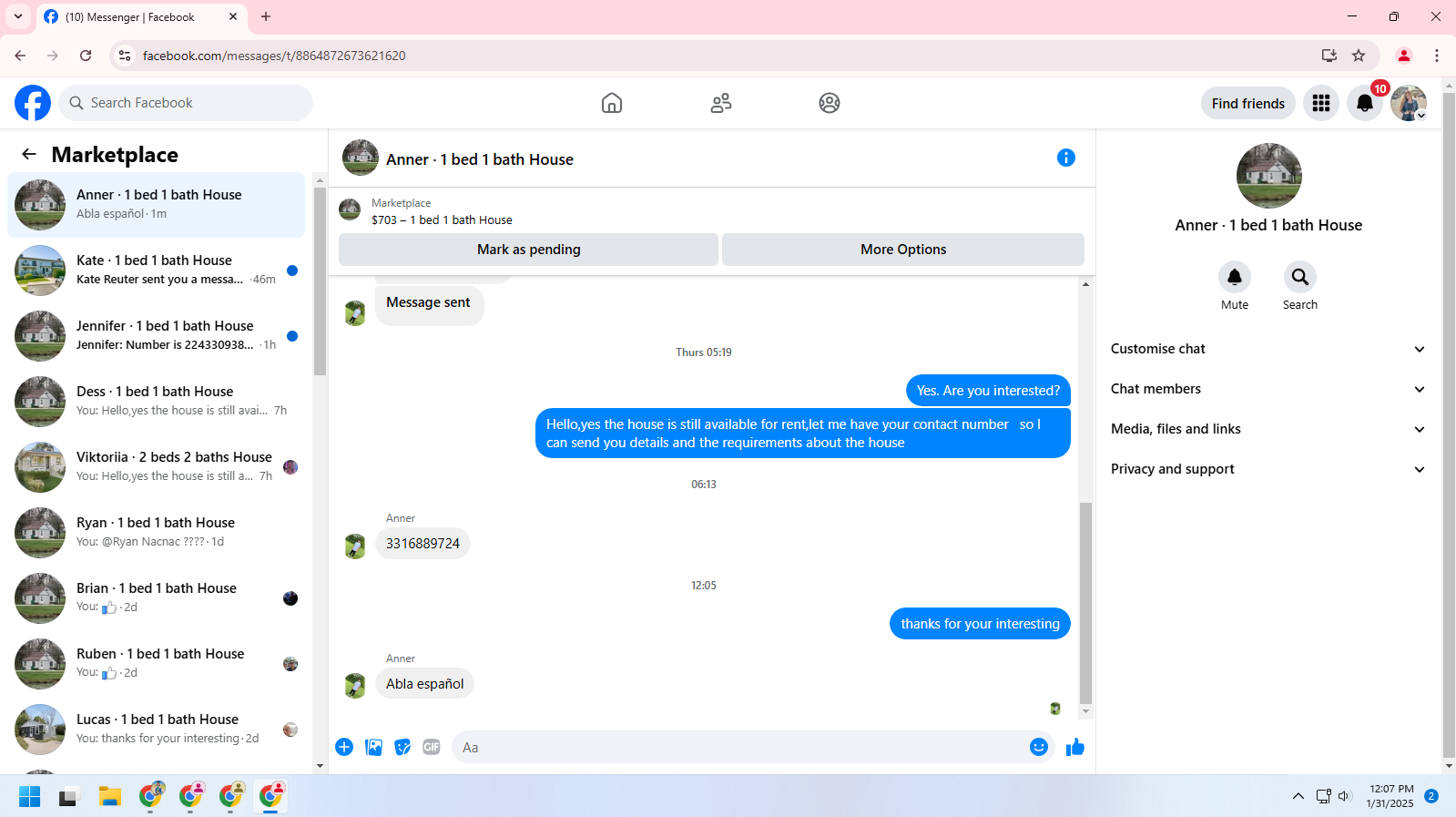
Task: Attach a file with the photo icon
Action: (373, 747)
